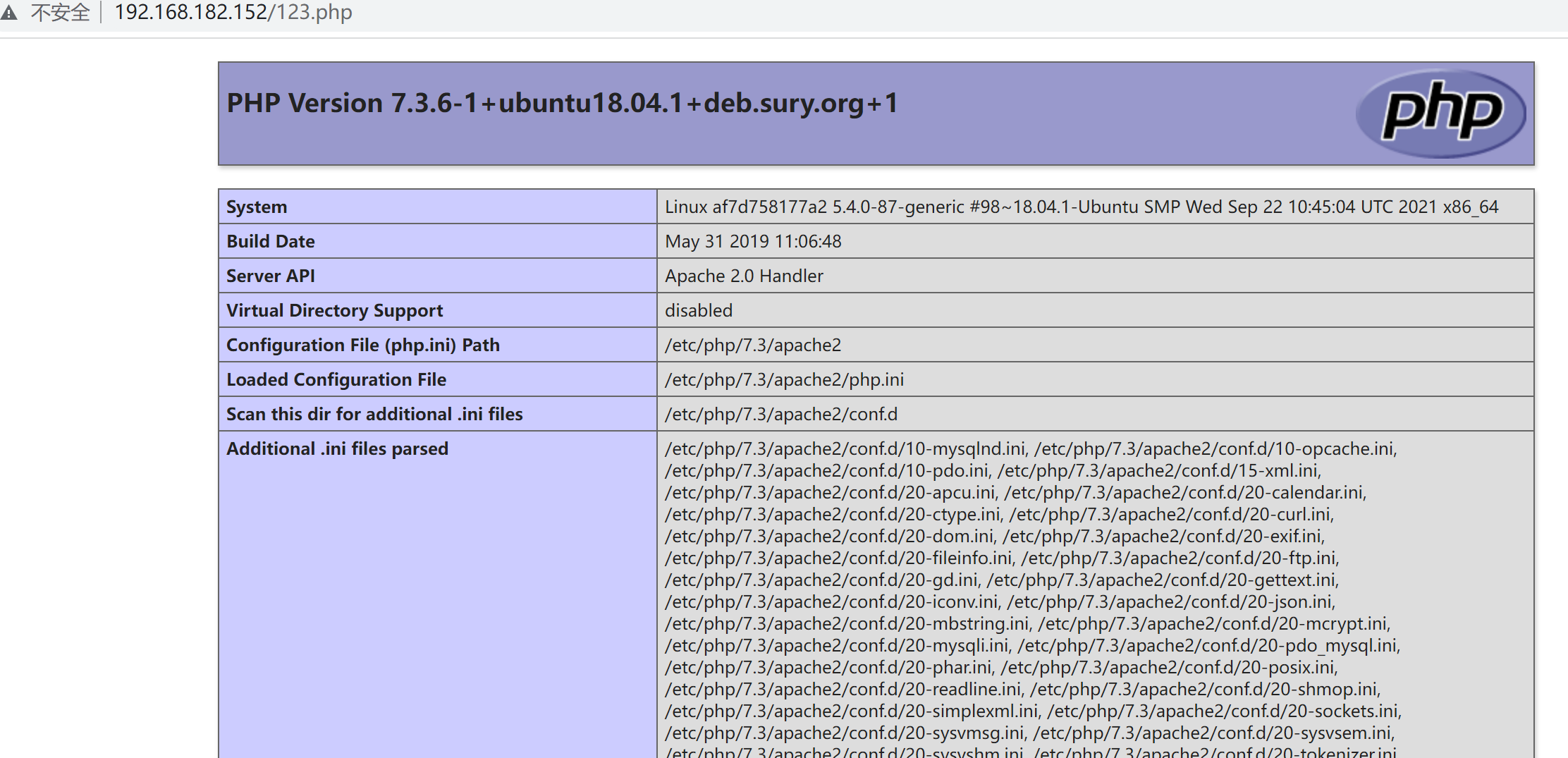Click the 20-phar.ini file path
This screenshot has height=758, width=1568.
coord(828,667)
